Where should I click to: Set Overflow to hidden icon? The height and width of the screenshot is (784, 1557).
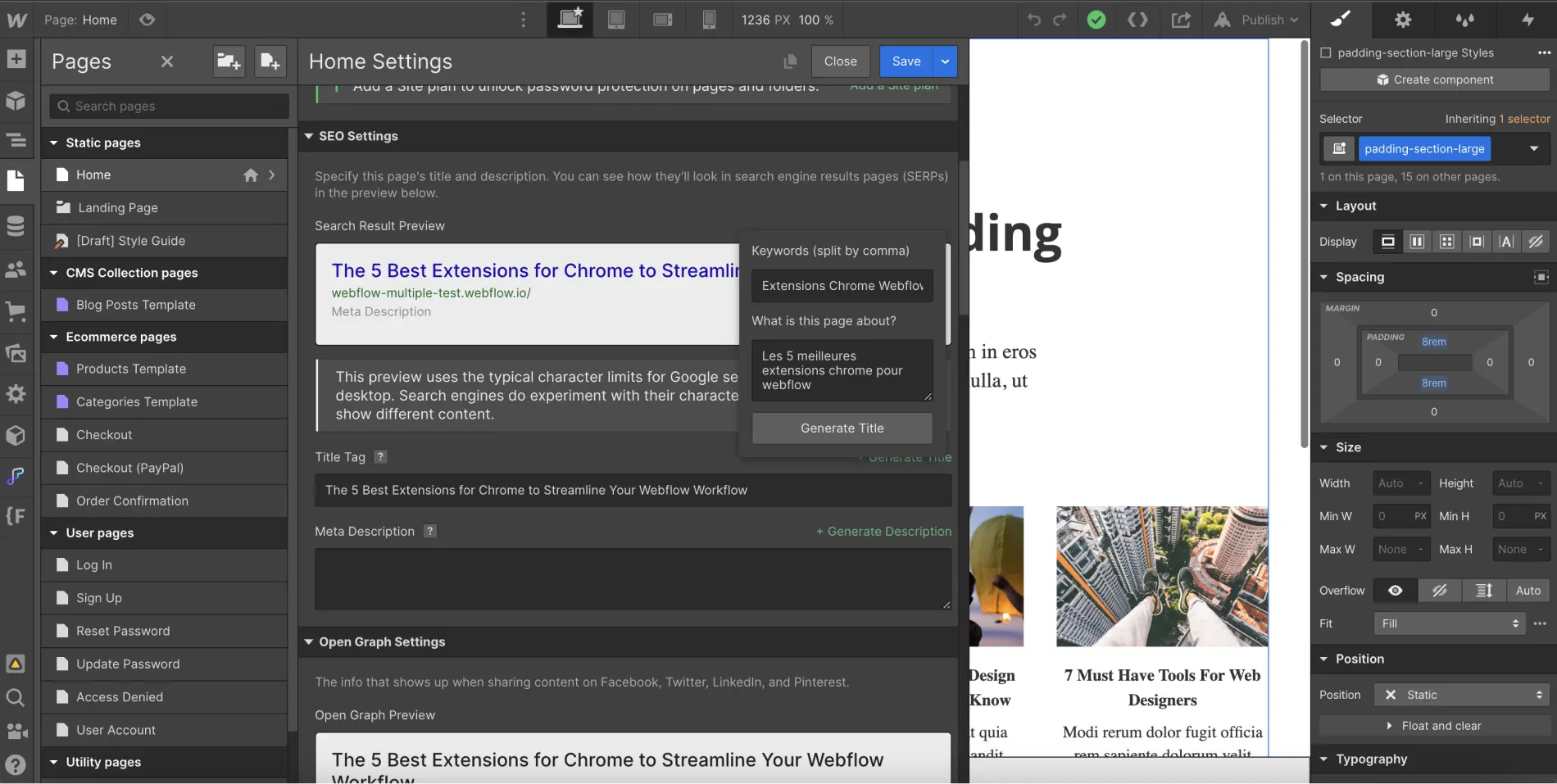(x=1440, y=591)
